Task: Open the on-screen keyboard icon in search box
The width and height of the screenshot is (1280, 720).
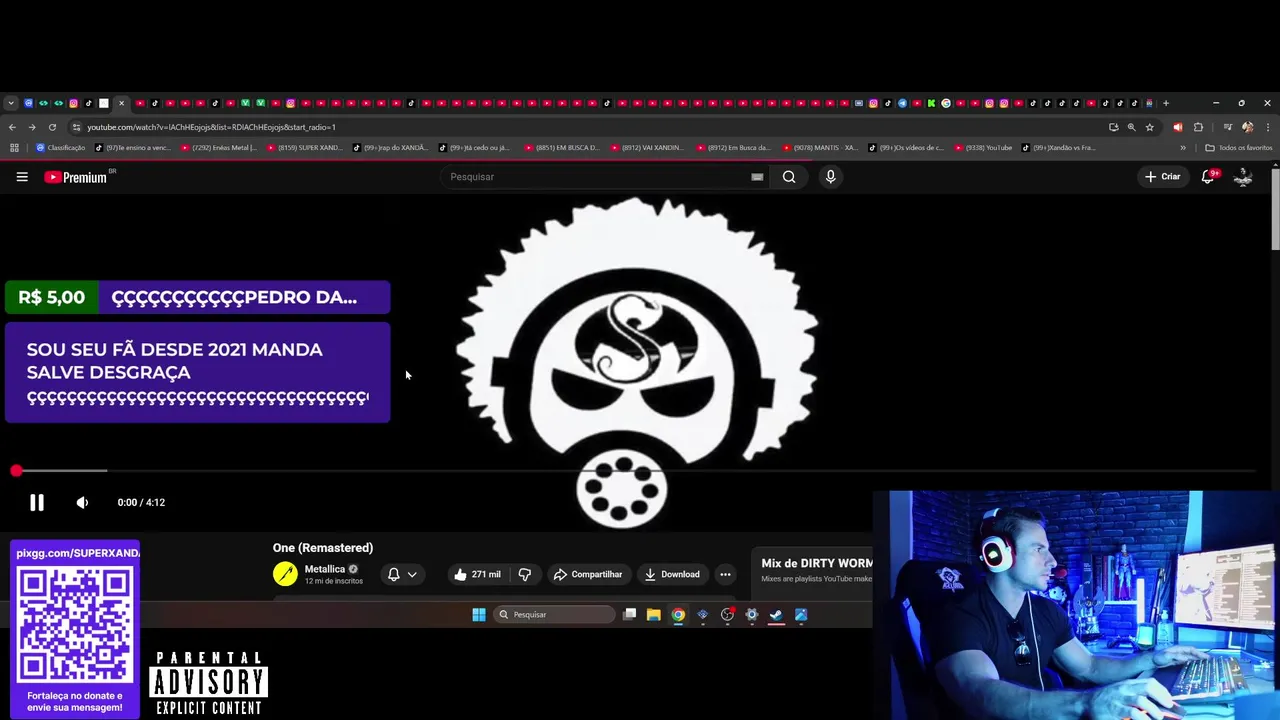Action: 757,177
